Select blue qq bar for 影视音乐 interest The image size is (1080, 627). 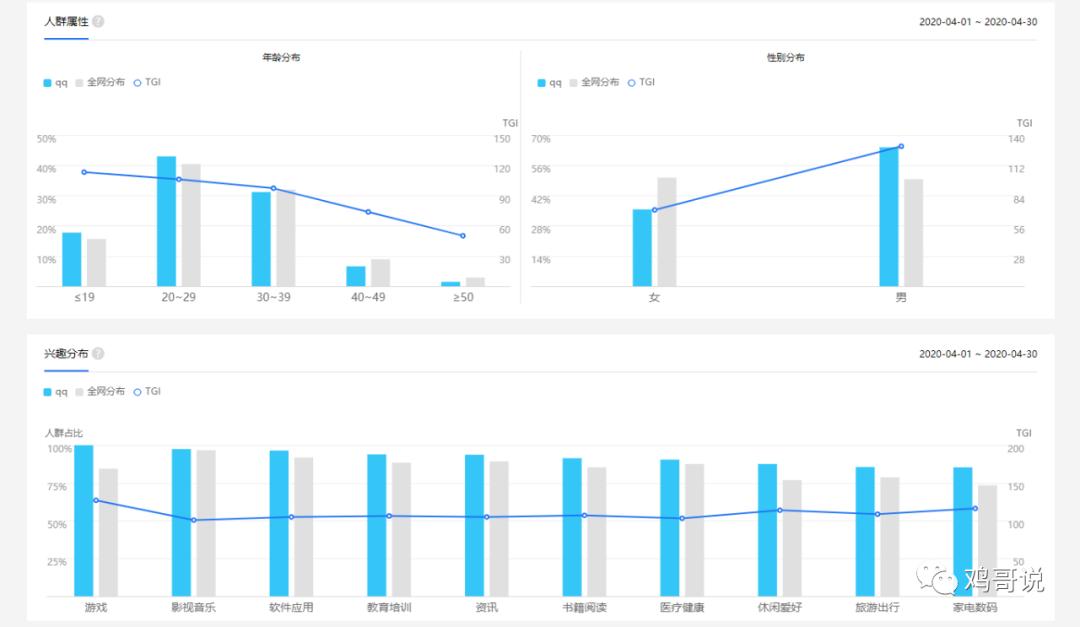(181, 523)
